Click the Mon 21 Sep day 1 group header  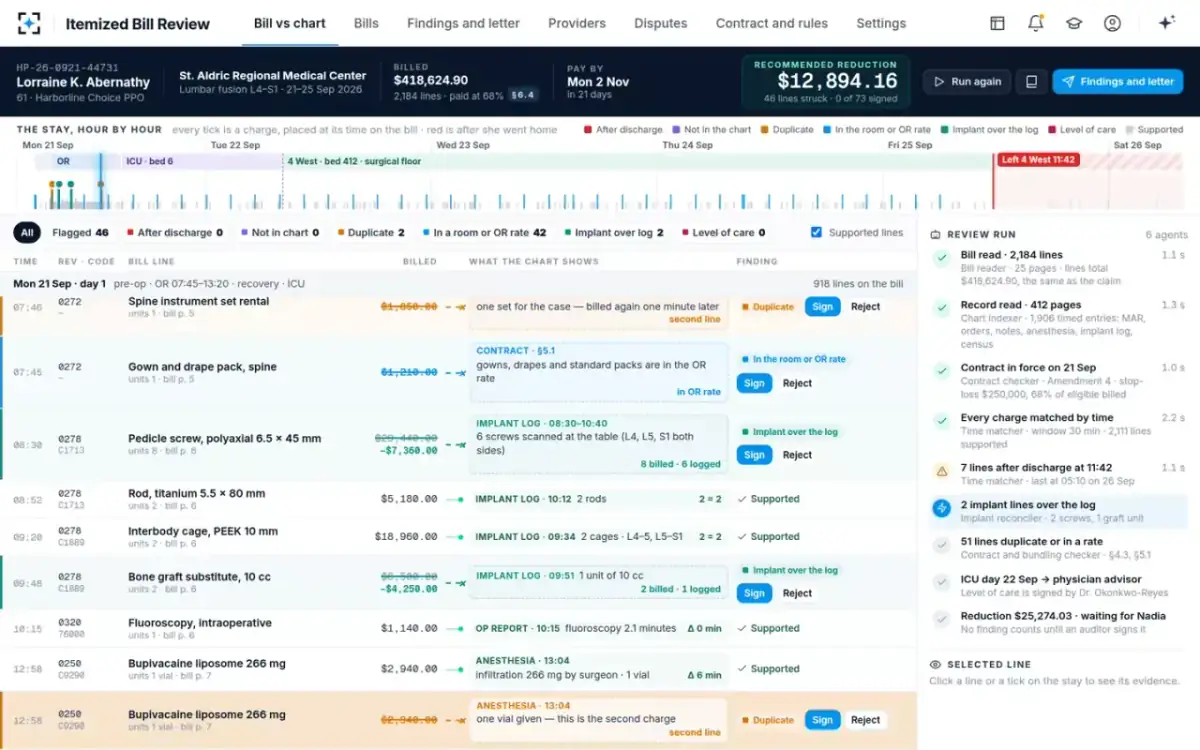458,284
